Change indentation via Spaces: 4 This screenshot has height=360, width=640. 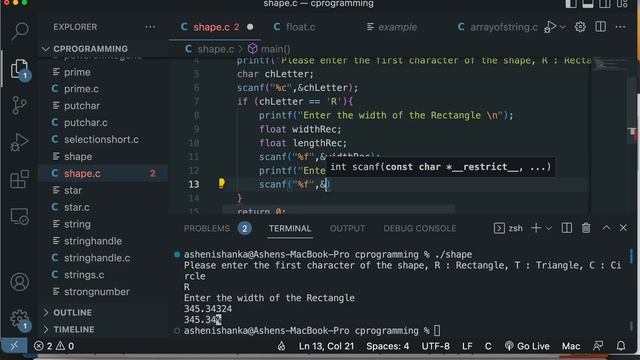(387, 346)
